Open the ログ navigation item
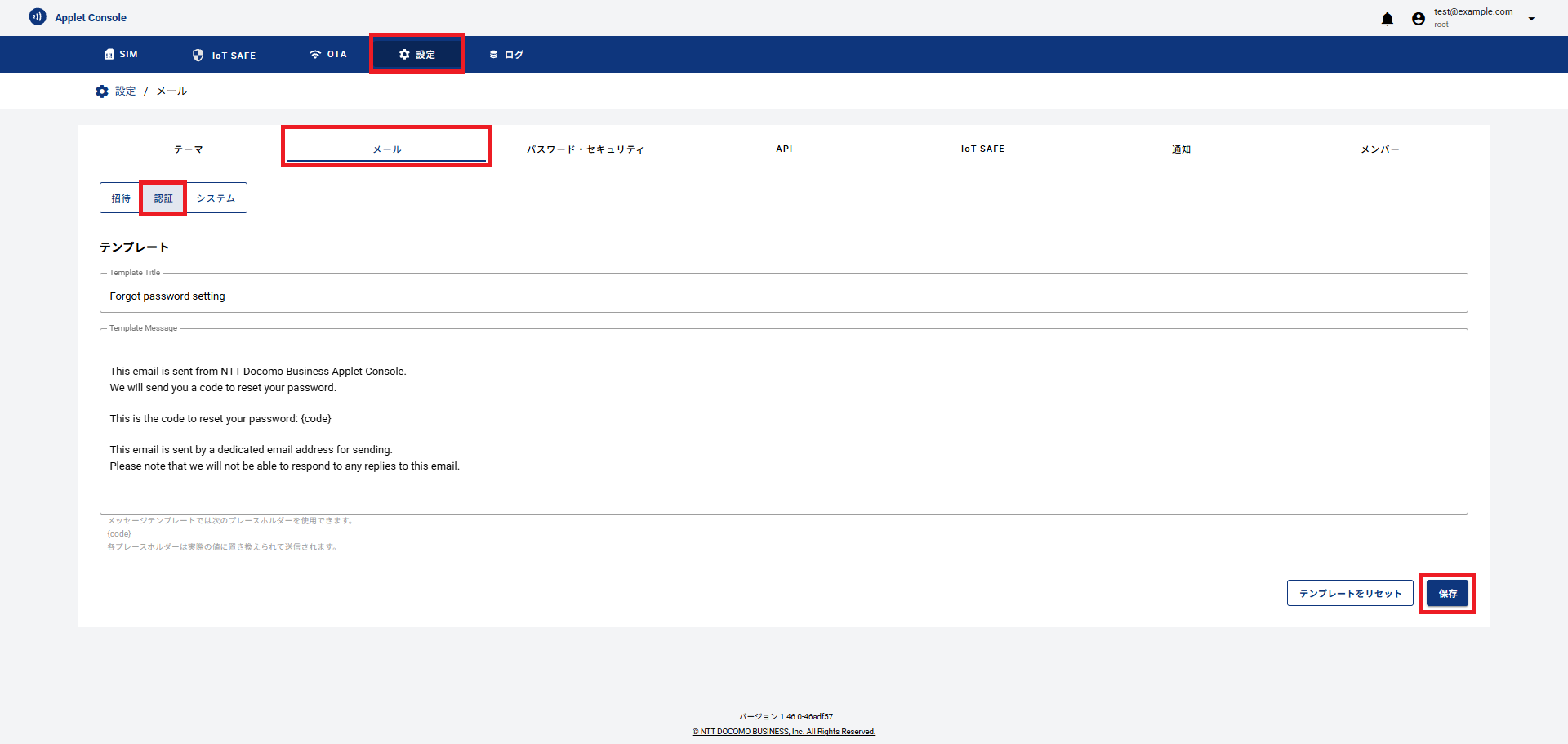This screenshot has width=1568, height=744. click(x=506, y=55)
